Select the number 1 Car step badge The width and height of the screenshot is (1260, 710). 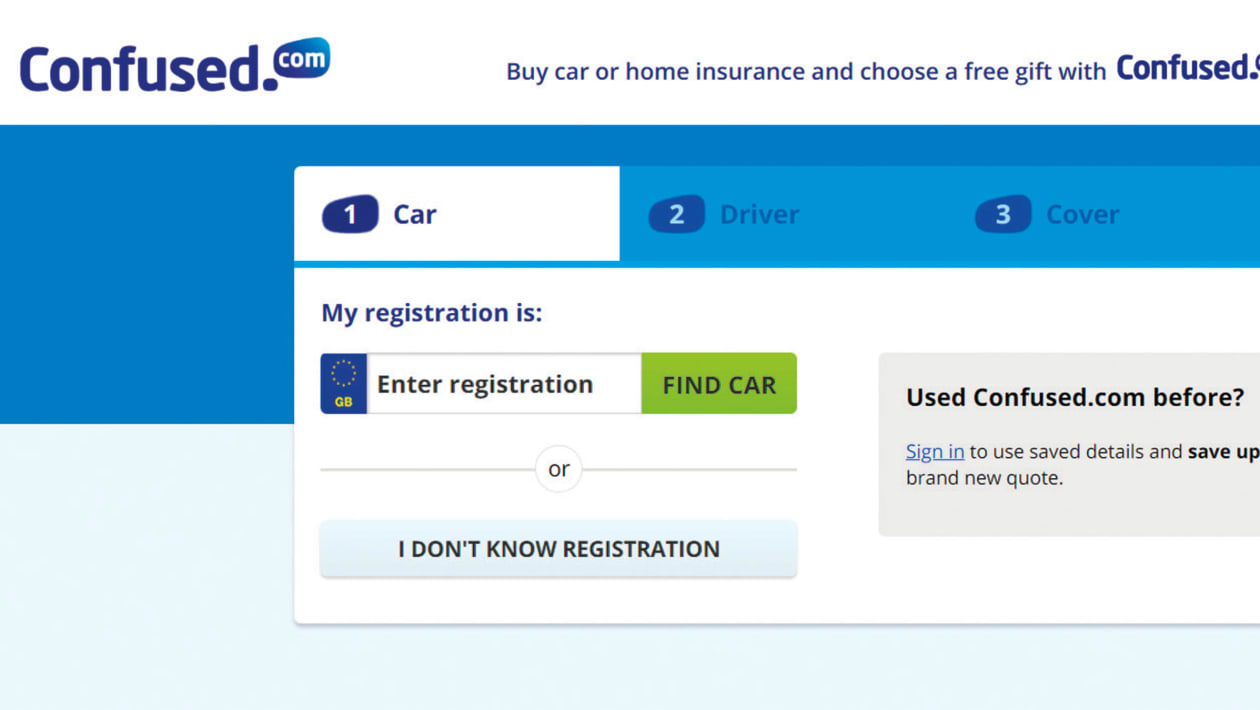[349, 213]
